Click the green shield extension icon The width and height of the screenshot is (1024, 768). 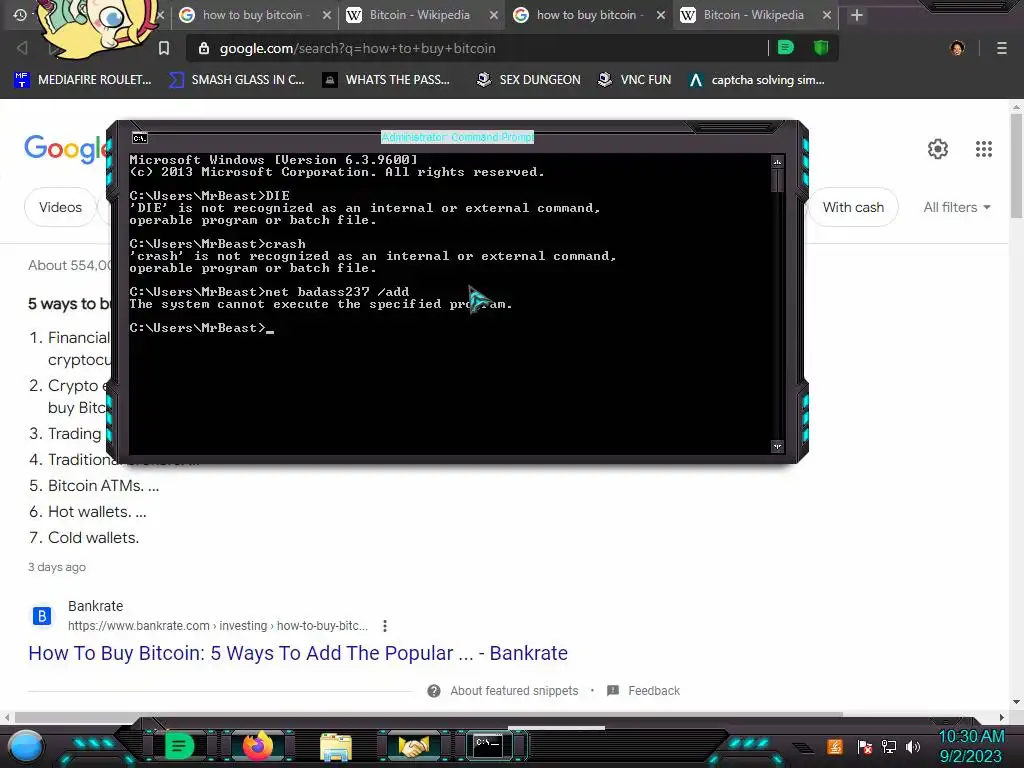821,48
